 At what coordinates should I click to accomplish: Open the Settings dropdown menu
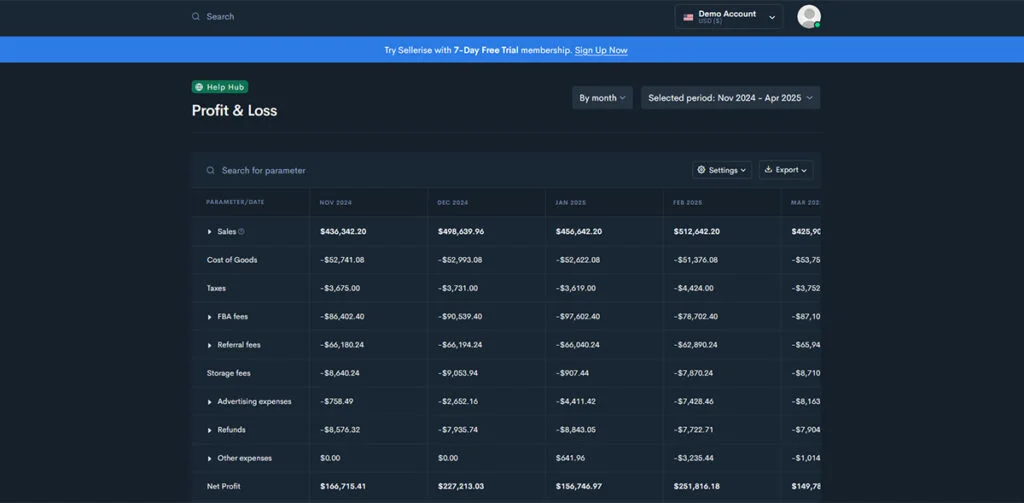point(722,170)
